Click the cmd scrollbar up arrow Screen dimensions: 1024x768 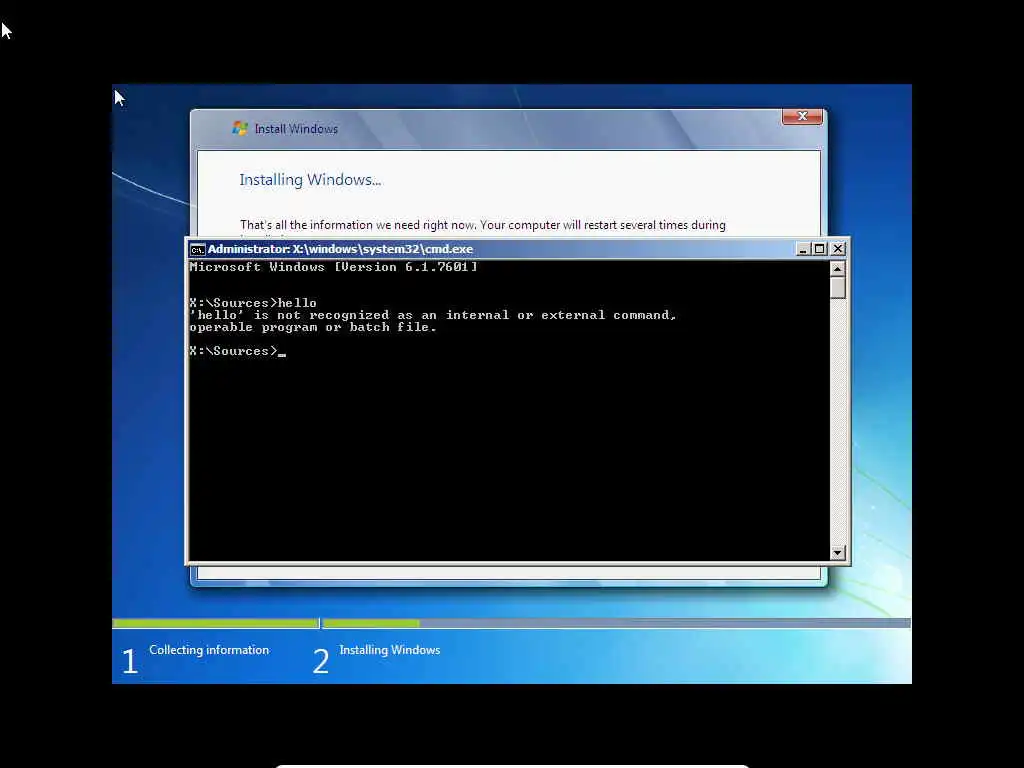tap(837, 268)
